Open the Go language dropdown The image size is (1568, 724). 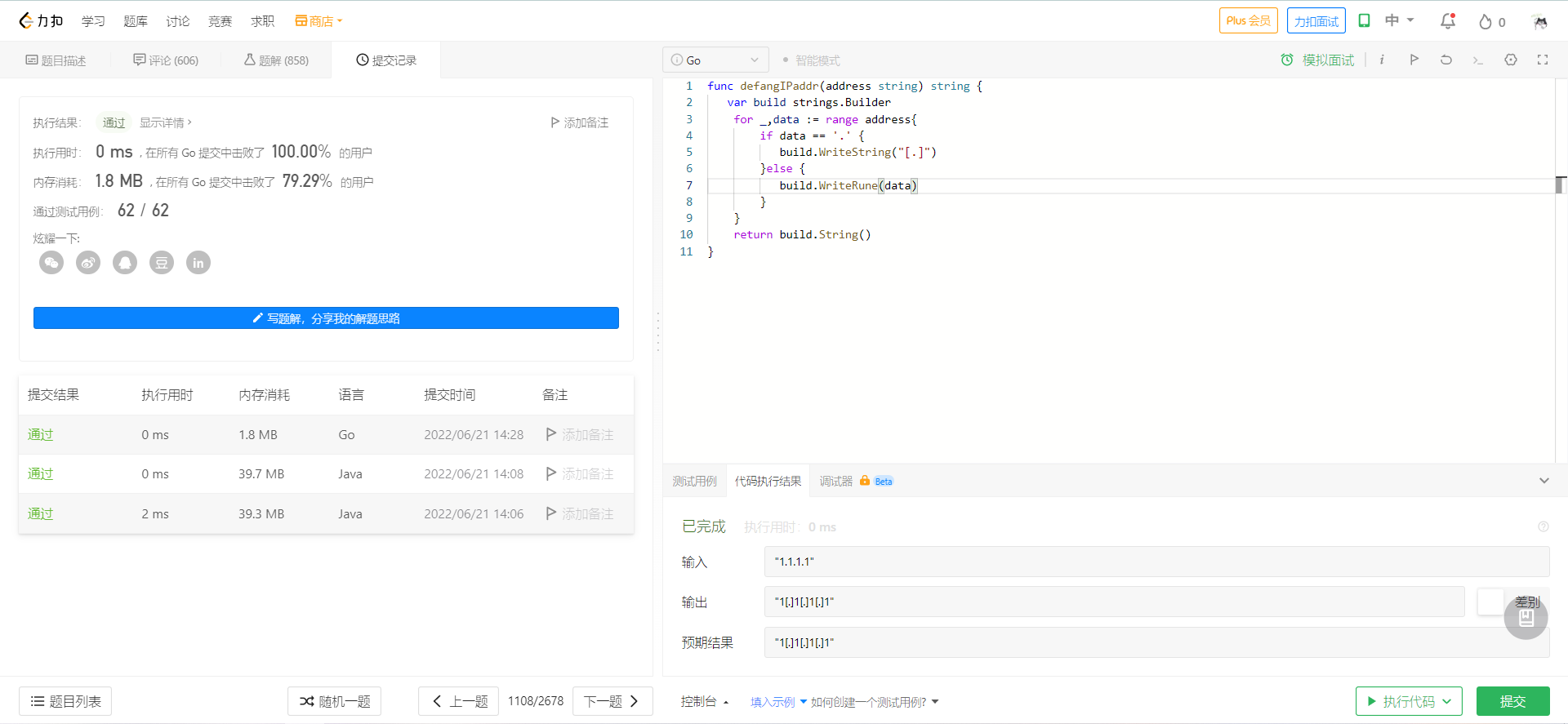[x=715, y=60]
